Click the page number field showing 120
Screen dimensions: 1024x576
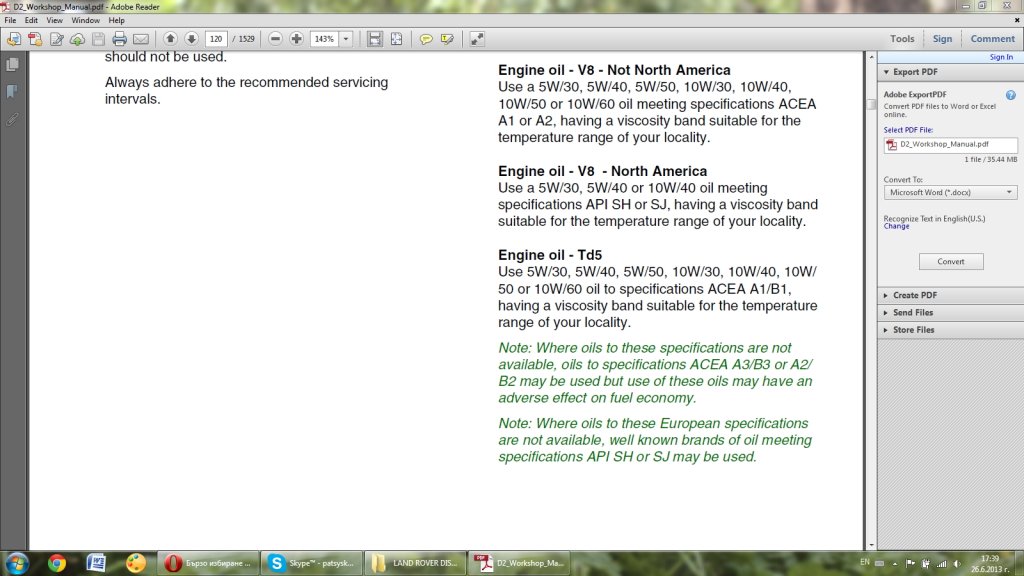tap(216, 39)
